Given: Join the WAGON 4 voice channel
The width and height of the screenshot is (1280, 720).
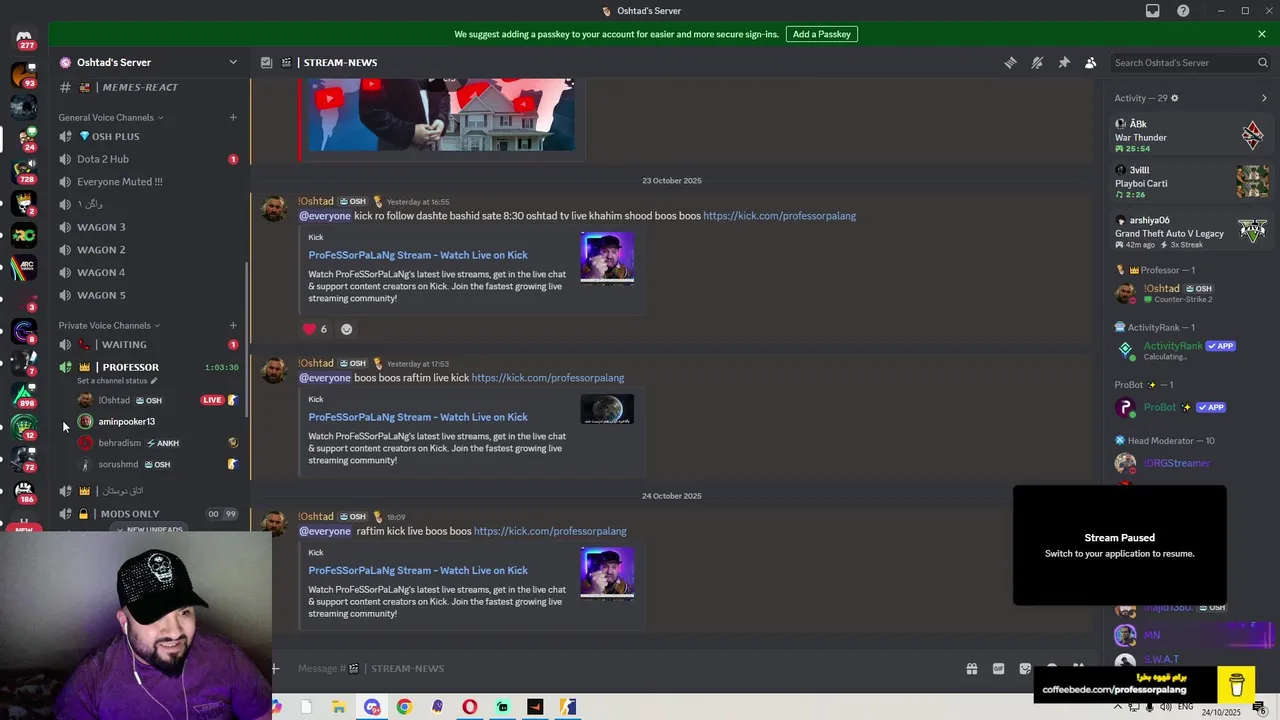Looking at the screenshot, I should pyautogui.click(x=150, y=272).
